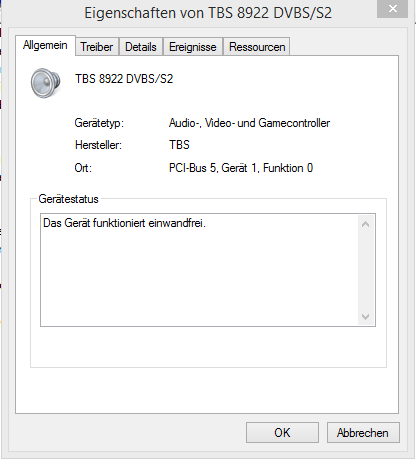The height and width of the screenshot is (462, 416).
Task: Open the Ressourcen tab
Action: 257,47
